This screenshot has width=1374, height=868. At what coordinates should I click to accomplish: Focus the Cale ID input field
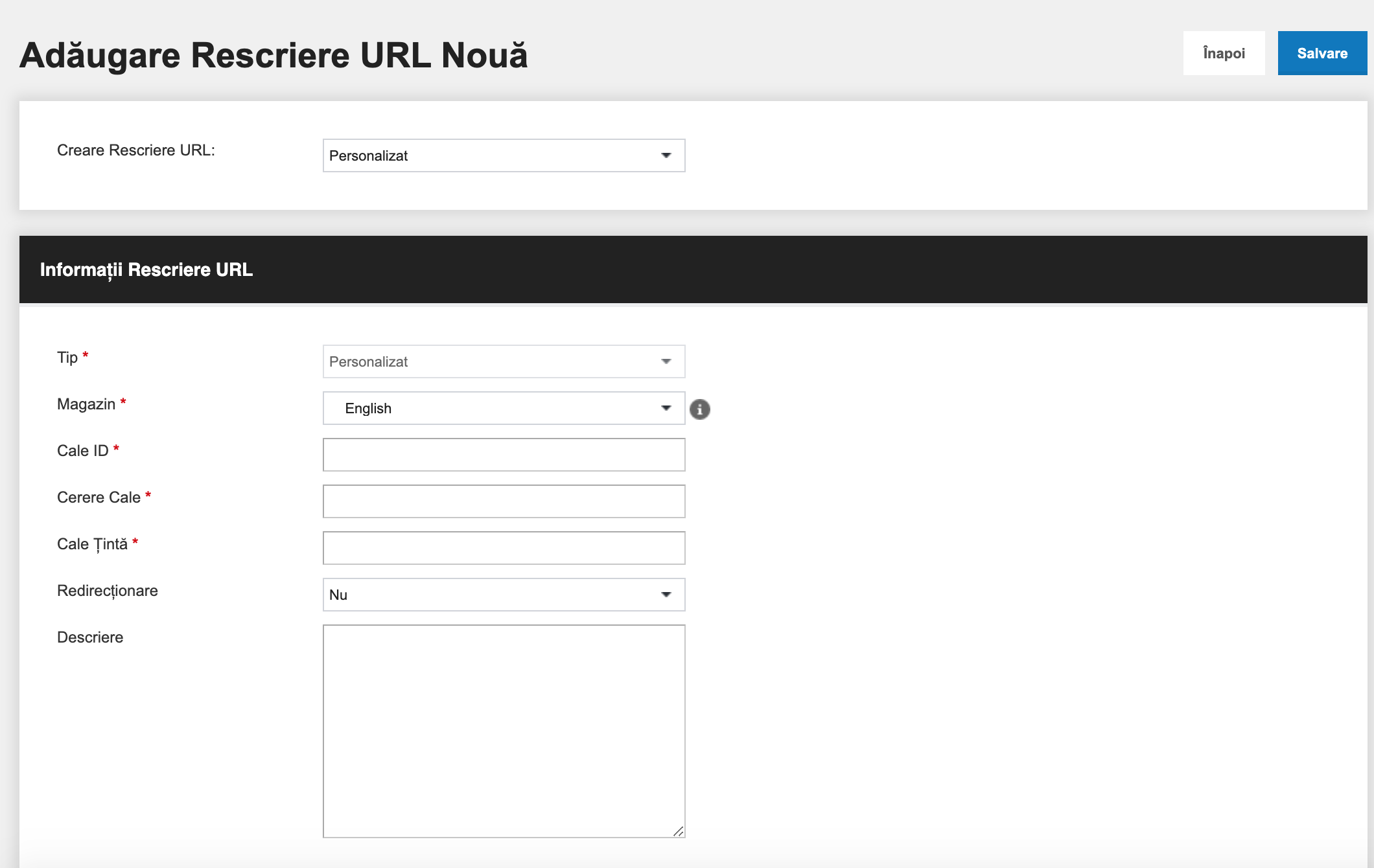(x=504, y=455)
